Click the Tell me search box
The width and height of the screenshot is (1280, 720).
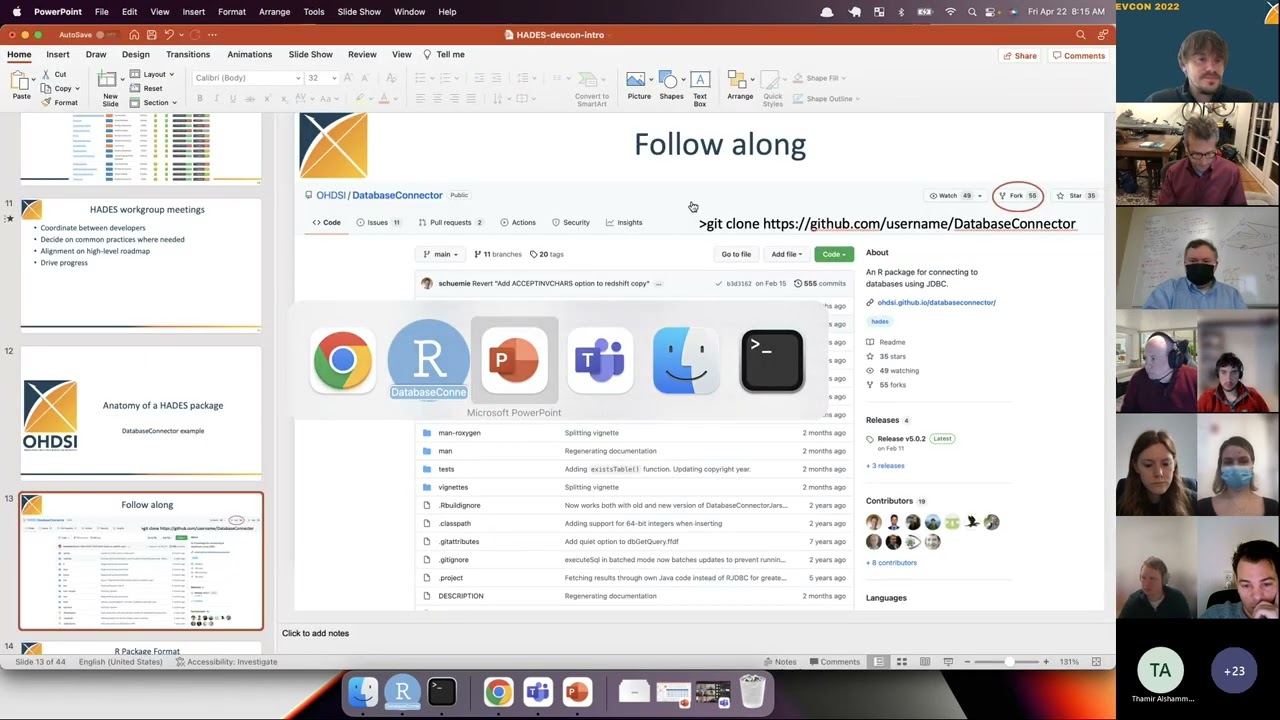coord(444,54)
